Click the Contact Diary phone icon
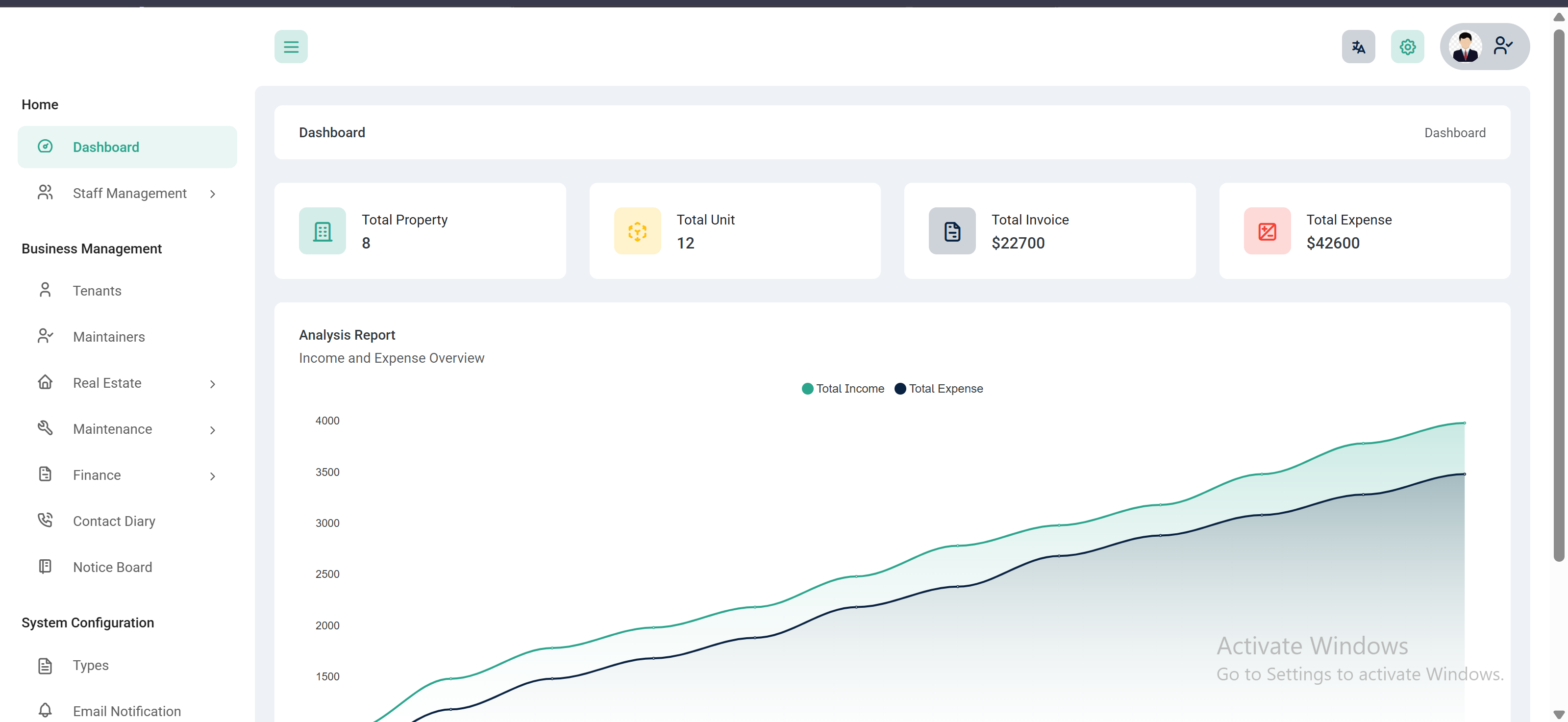 [x=45, y=521]
